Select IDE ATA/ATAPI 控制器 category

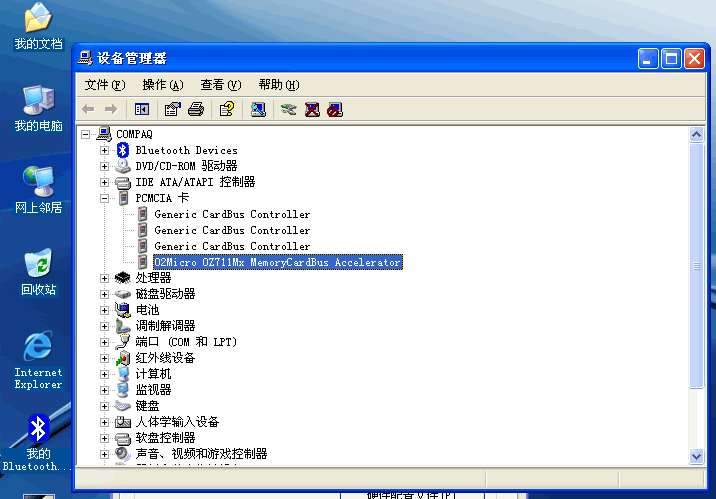pyautogui.click(x=195, y=182)
